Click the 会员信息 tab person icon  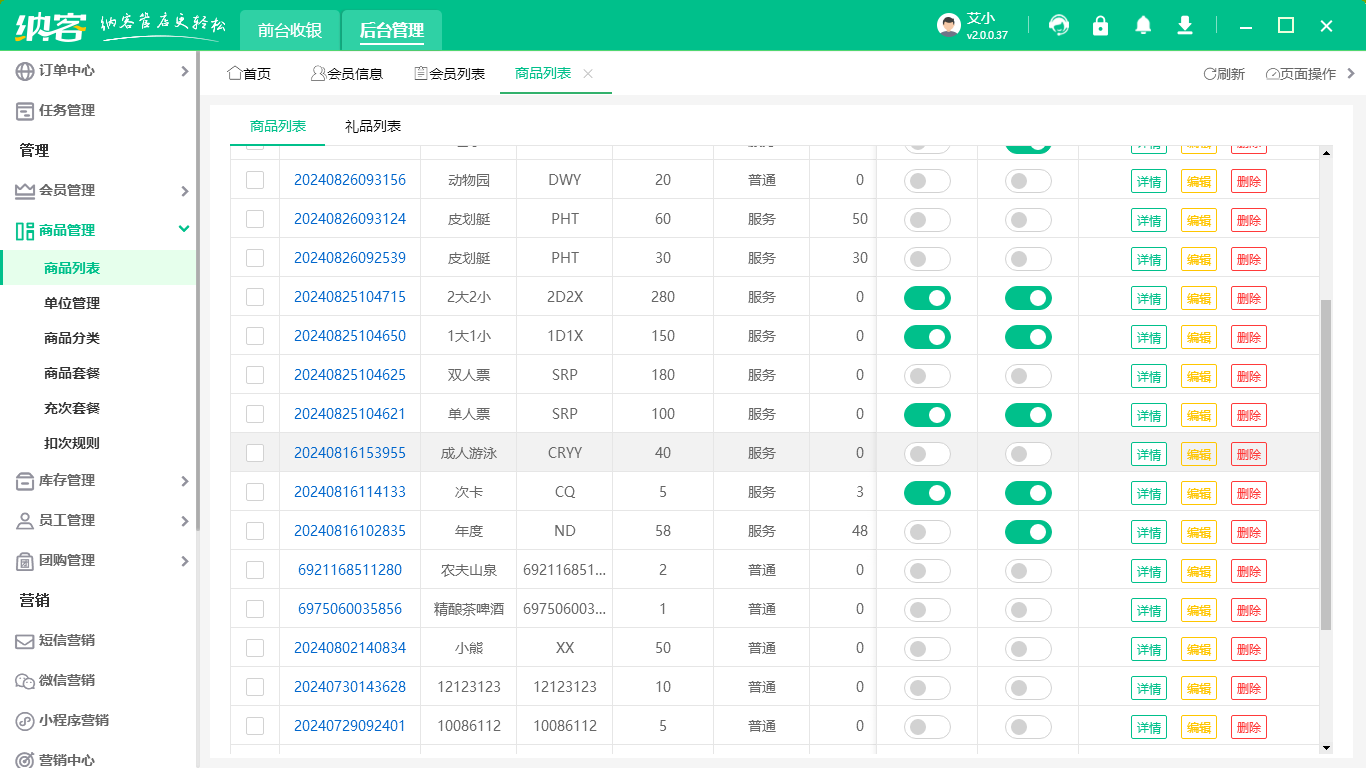click(318, 73)
